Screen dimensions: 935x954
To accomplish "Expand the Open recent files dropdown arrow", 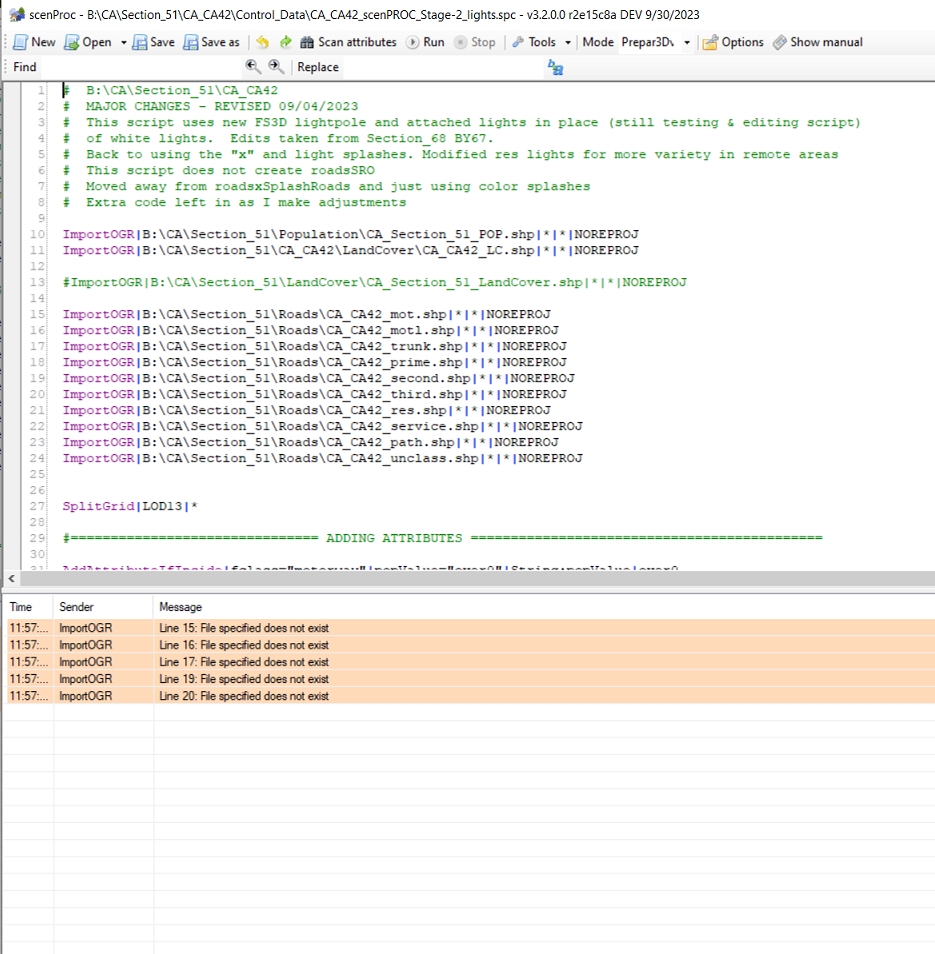I will (123, 43).
